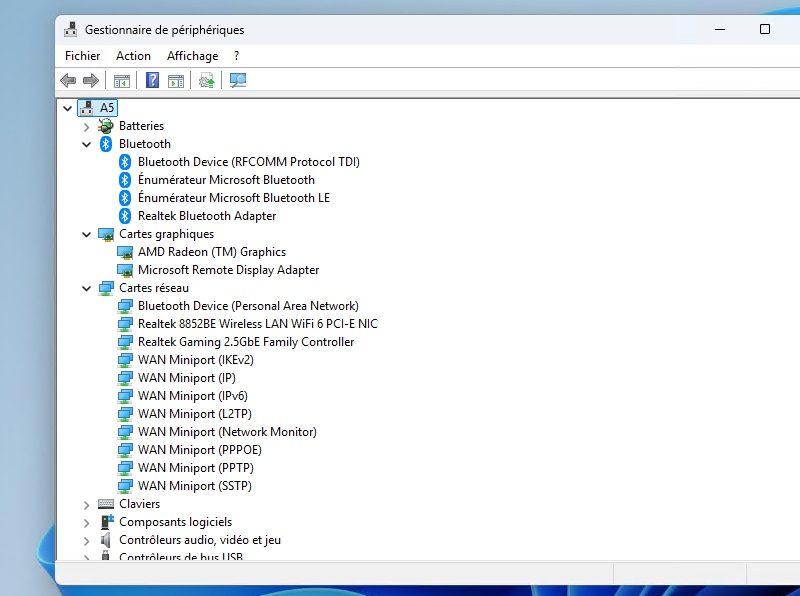Click the Bluetooth category icon

click(x=106, y=144)
